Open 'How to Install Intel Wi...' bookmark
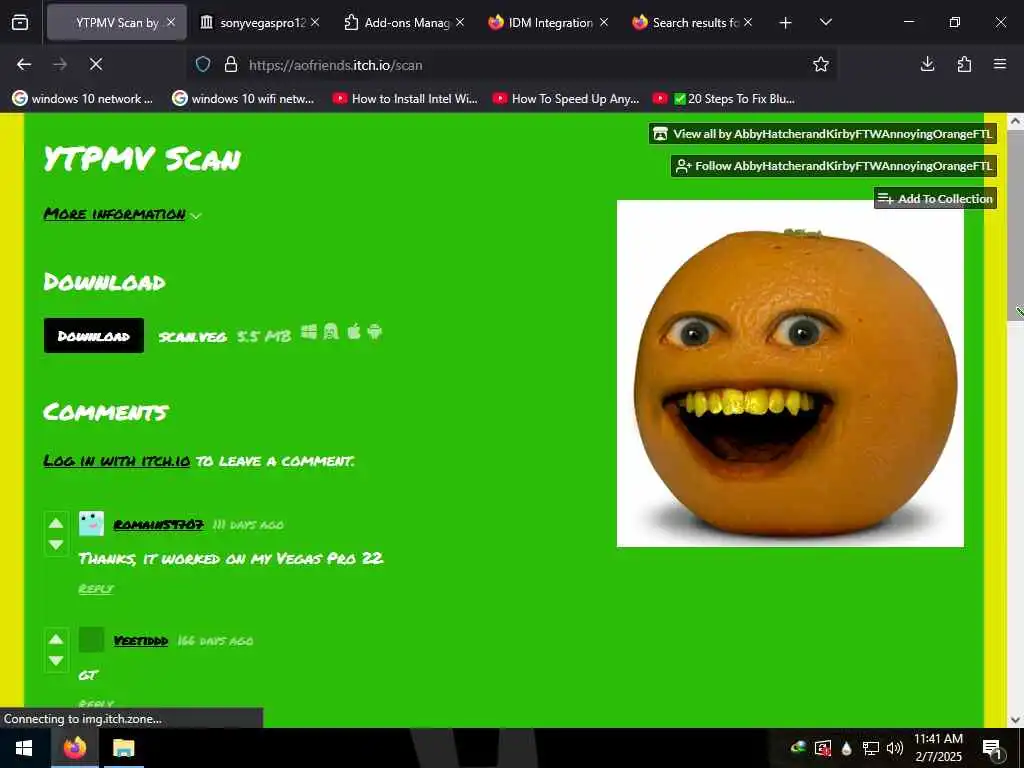This screenshot has height=768, width=1024. pos(405,99)
